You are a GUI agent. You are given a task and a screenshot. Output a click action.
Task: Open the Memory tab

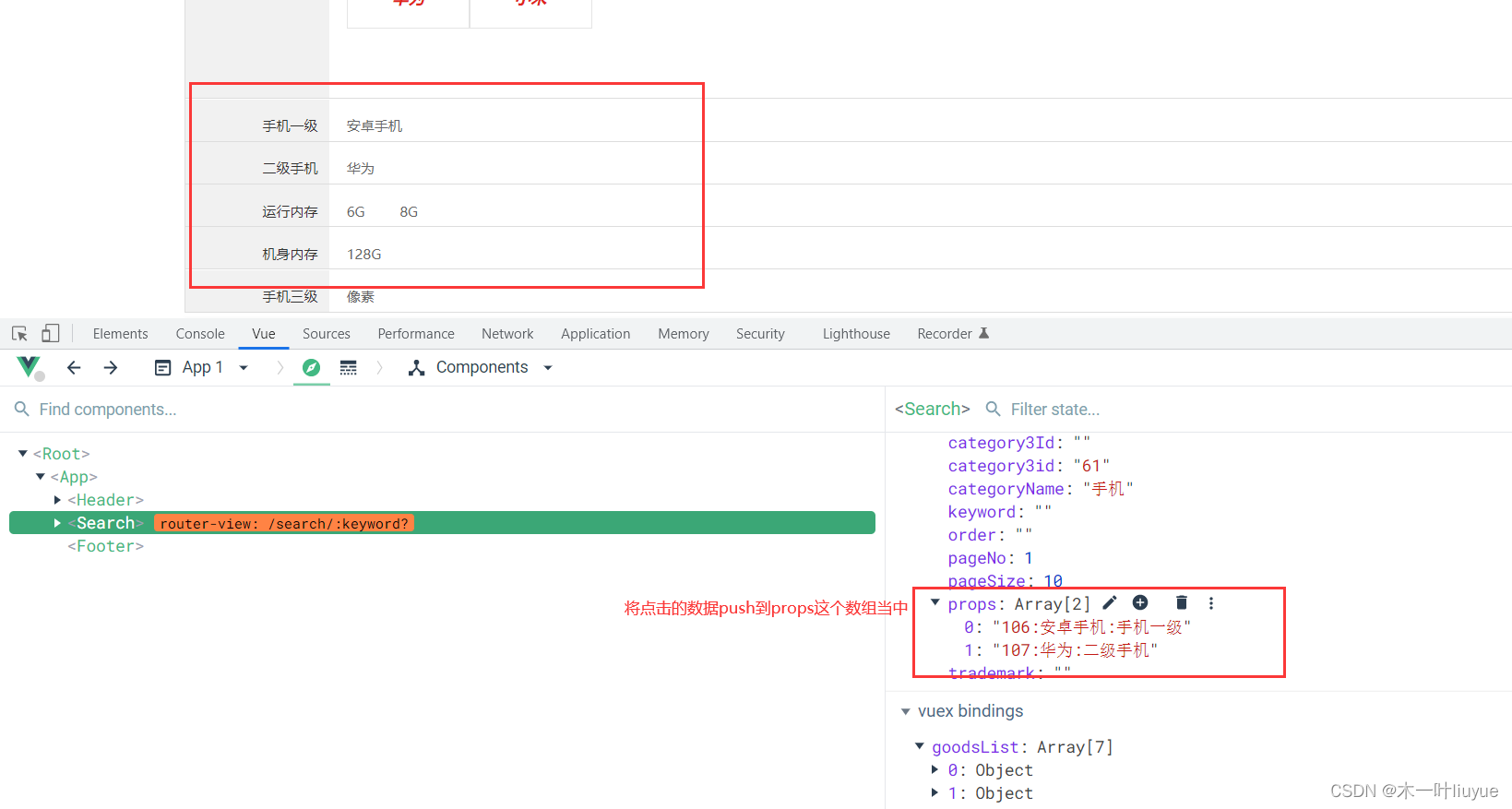pyautogui.click(x=684, y=334)
